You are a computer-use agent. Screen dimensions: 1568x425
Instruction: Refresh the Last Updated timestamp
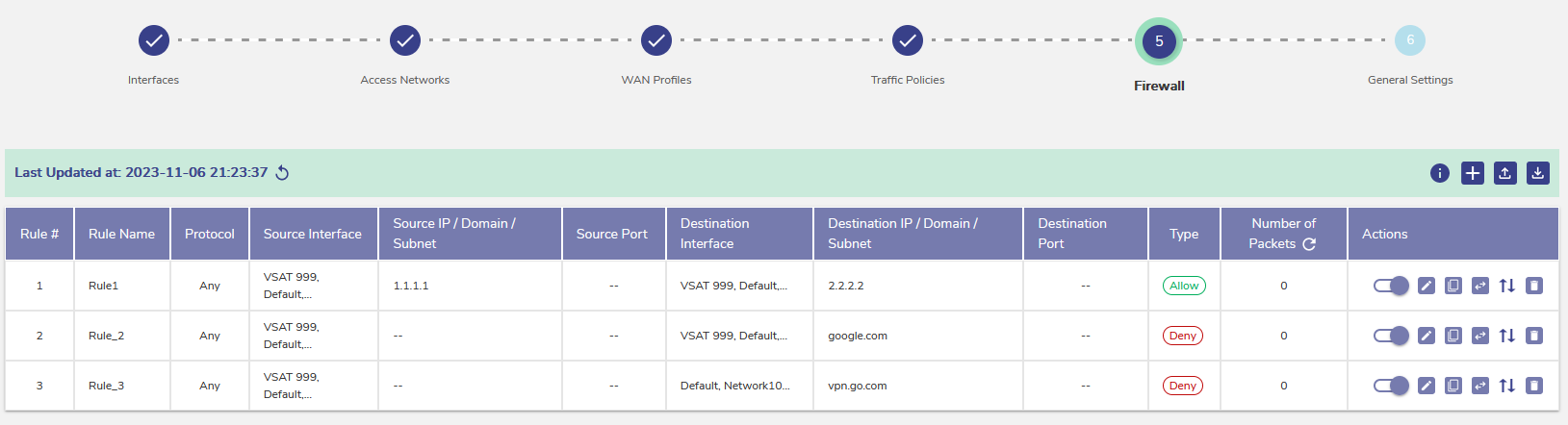282,173
